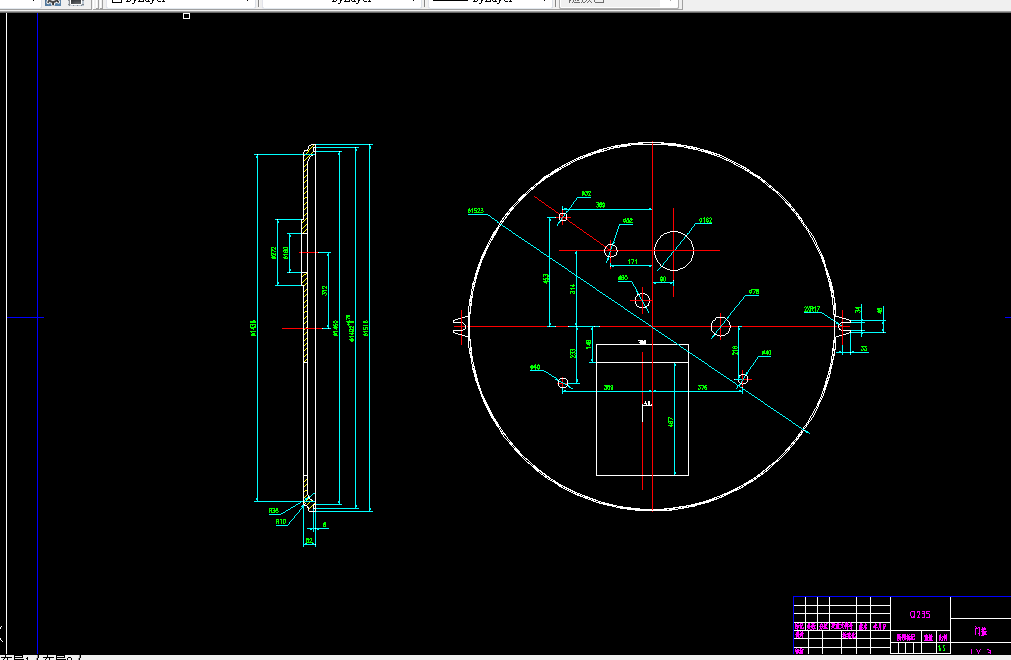The image size is (1011, 660).
Task: Select the large φ182 circle
Action: tap(674, 251)
